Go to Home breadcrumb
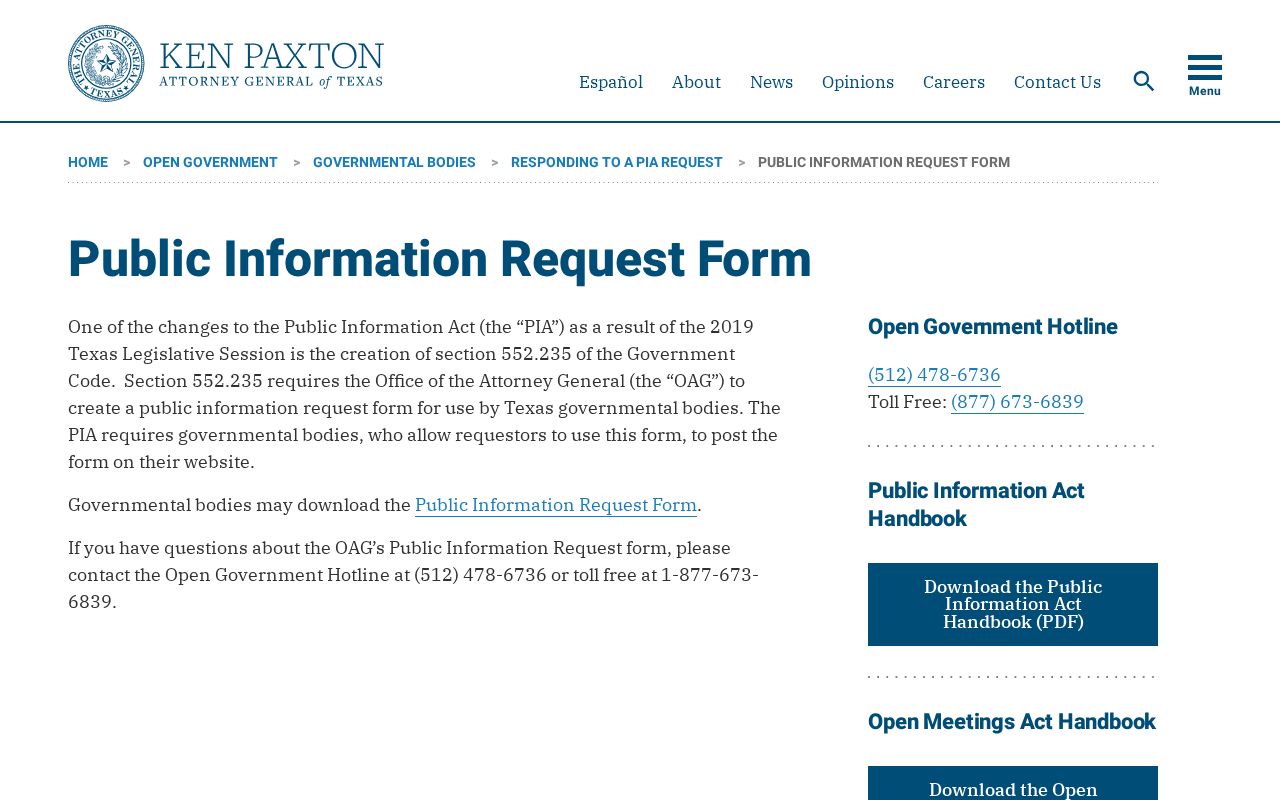This screenshot has width=1280, height=800. [88, 162]
